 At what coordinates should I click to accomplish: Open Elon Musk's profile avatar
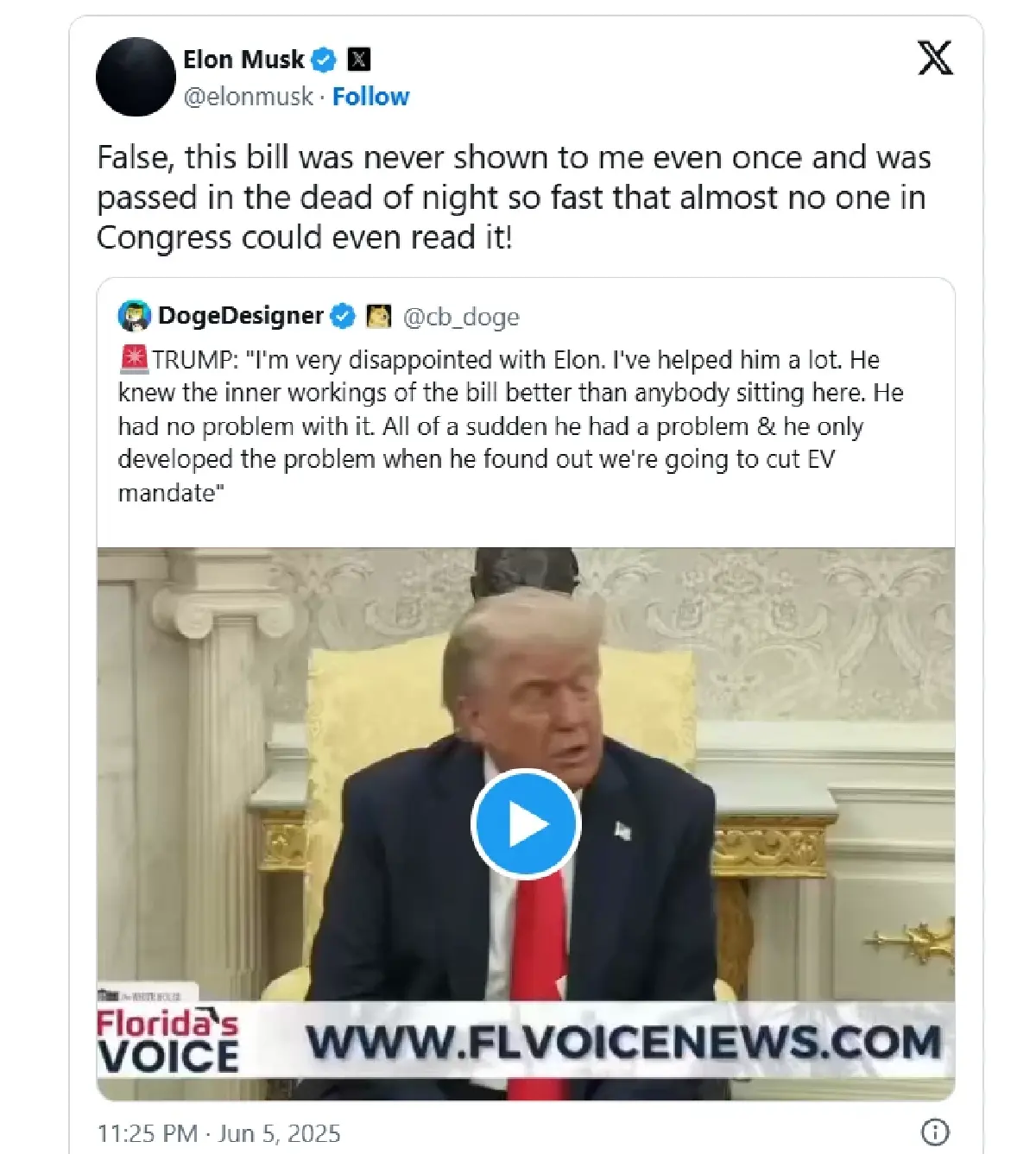[136, 77]
